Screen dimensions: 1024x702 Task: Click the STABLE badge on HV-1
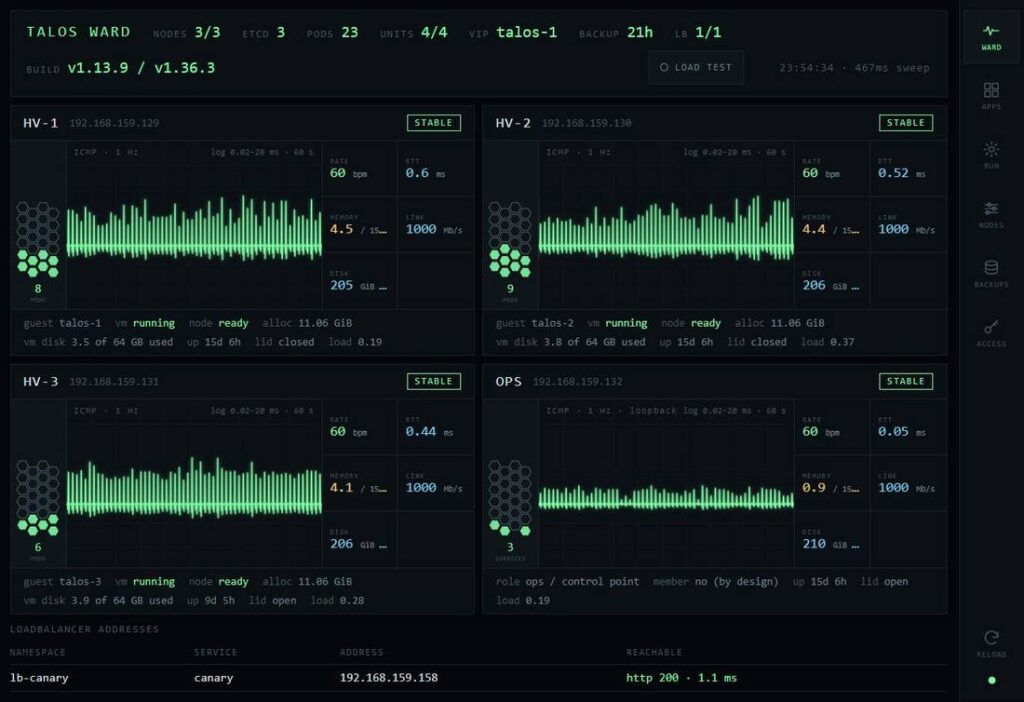click(x=434, y=123)
